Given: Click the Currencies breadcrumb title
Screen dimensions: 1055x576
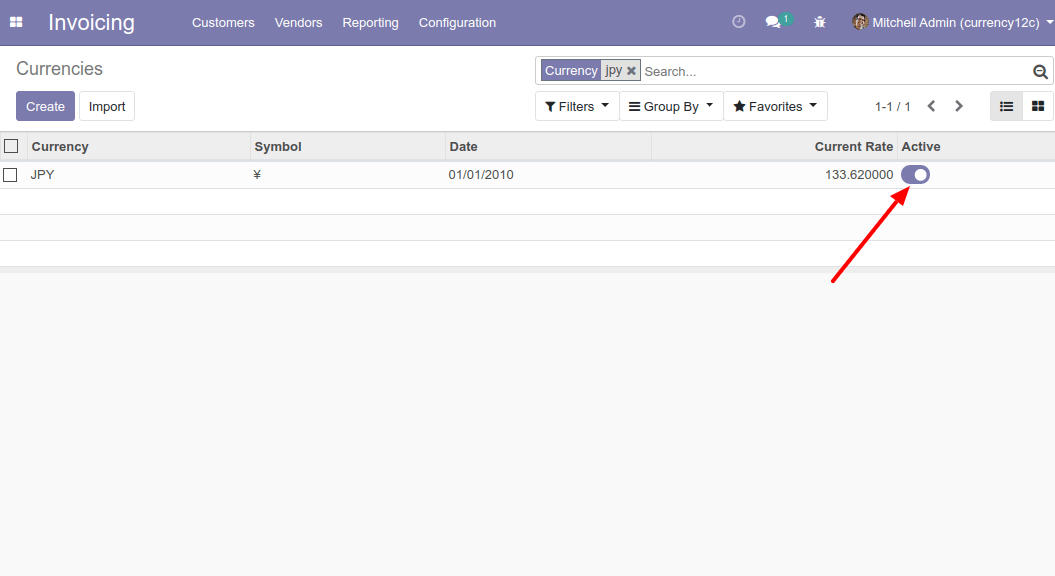Looking at the screenshot, I should coord(59,69).
